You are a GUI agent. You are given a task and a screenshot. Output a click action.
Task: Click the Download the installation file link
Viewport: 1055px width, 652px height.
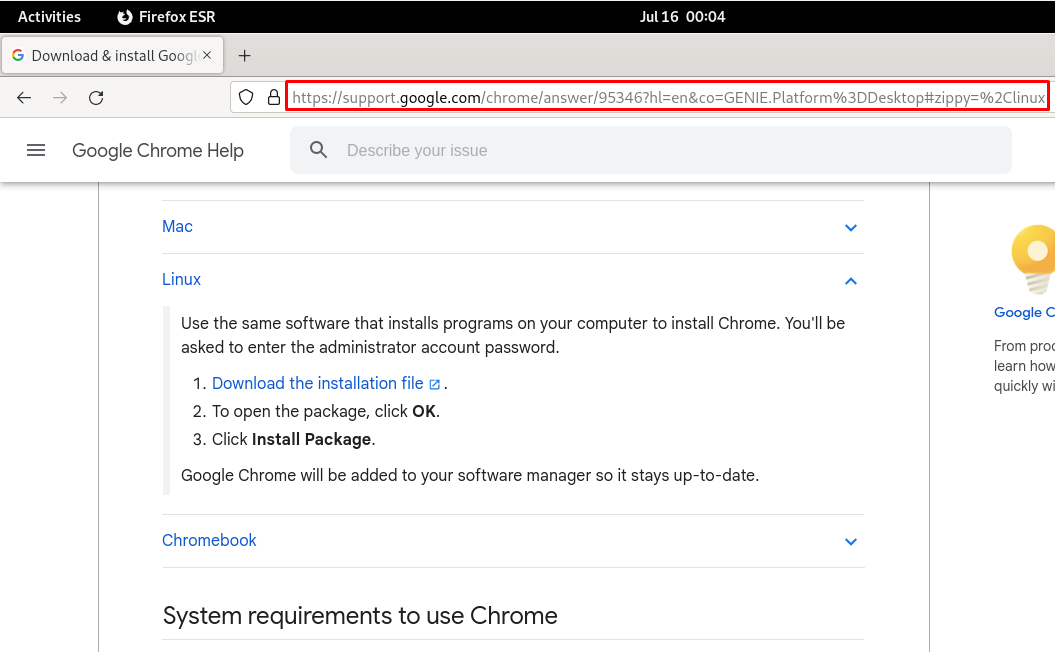coord(317,383)
